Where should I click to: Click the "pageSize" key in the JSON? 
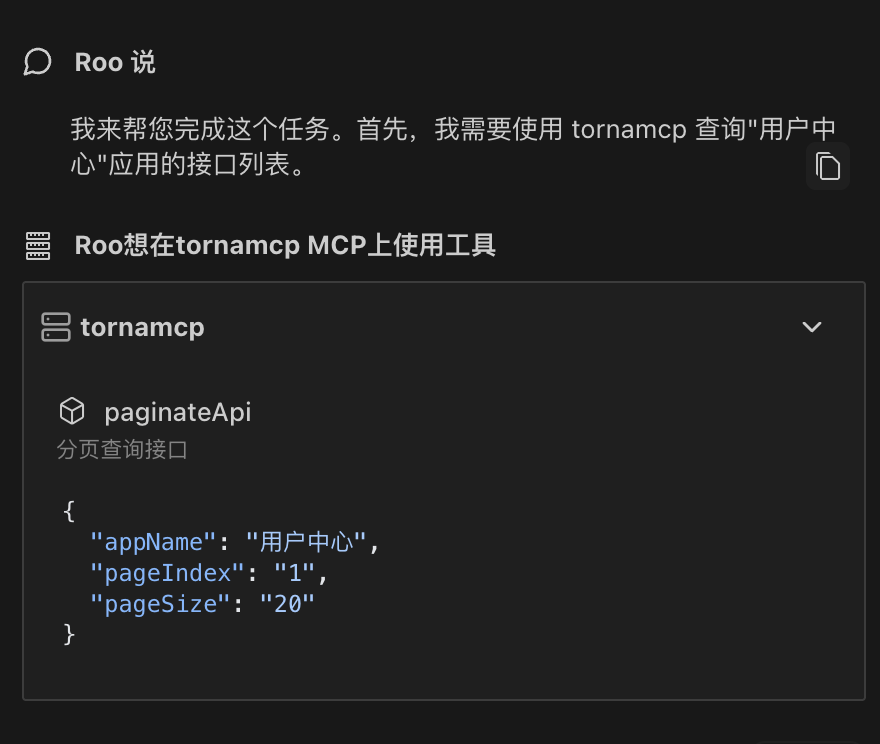point(161,604)
